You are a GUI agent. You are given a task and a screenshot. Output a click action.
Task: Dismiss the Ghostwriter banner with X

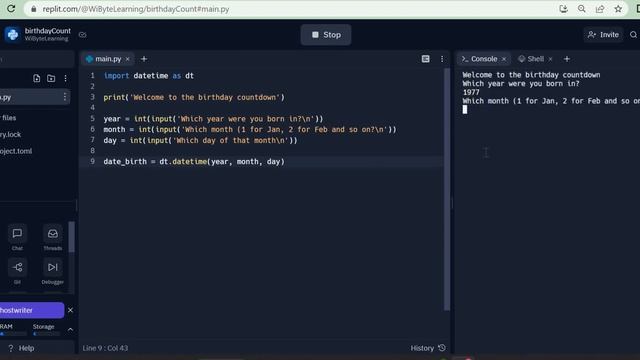pos(70,310)
